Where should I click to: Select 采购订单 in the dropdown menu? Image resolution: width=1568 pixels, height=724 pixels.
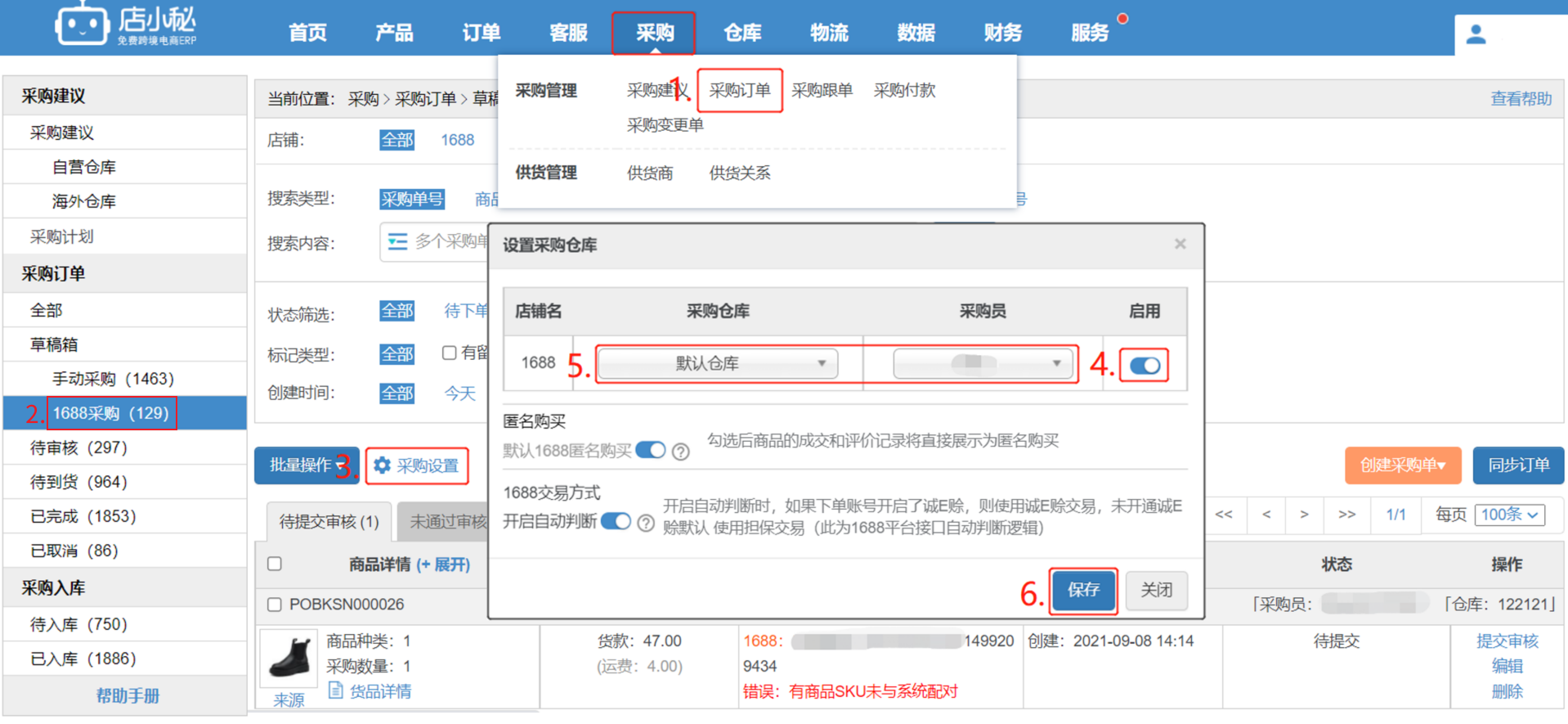[x=740, y=90]
